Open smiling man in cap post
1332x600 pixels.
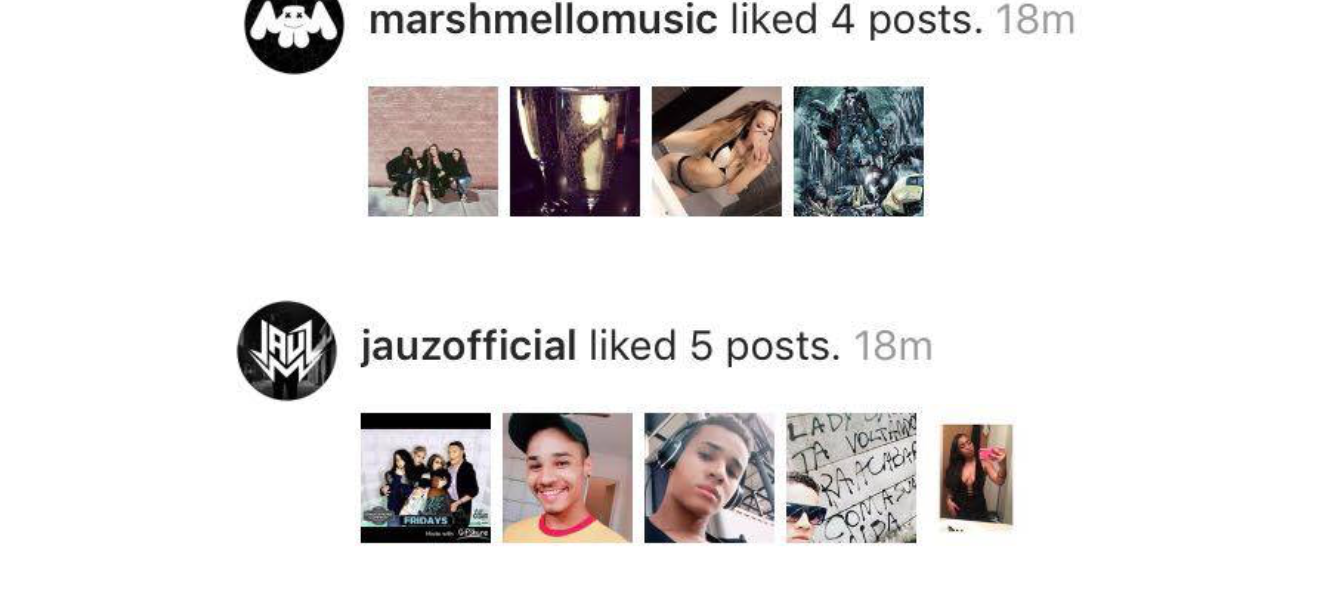pyautogui.click(x=567, y=478)
